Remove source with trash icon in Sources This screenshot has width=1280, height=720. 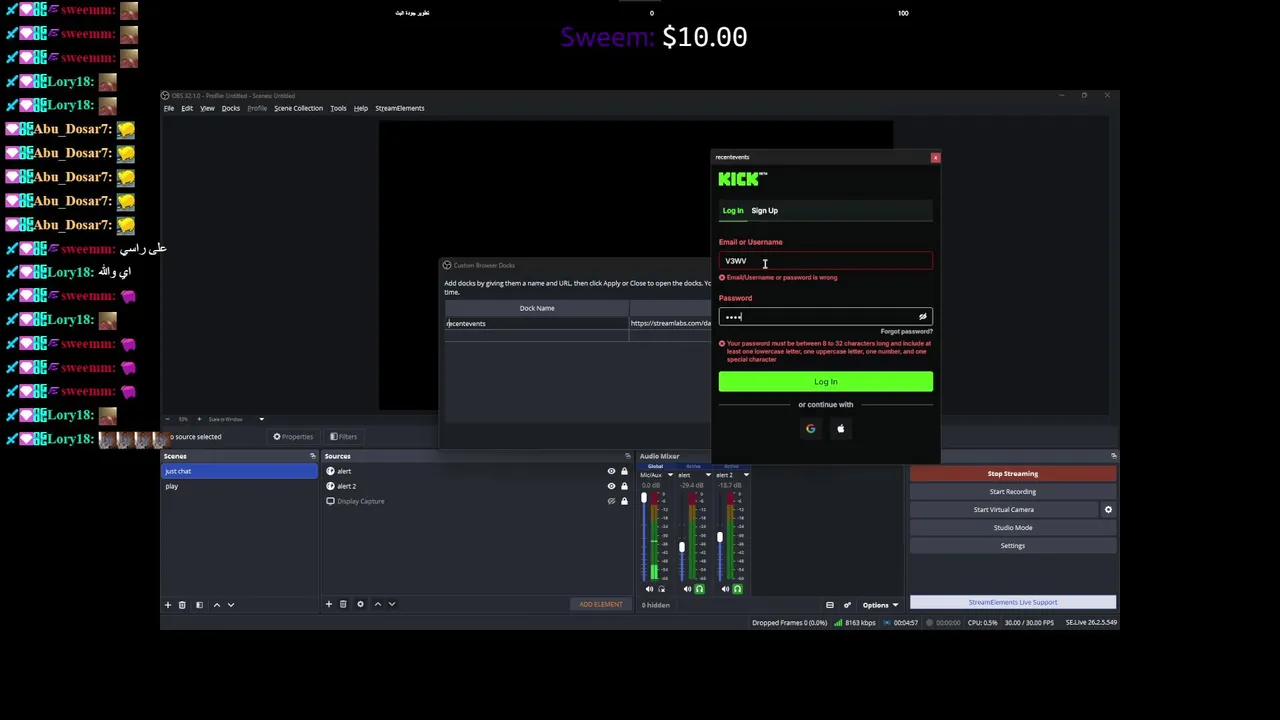(343, 604)
